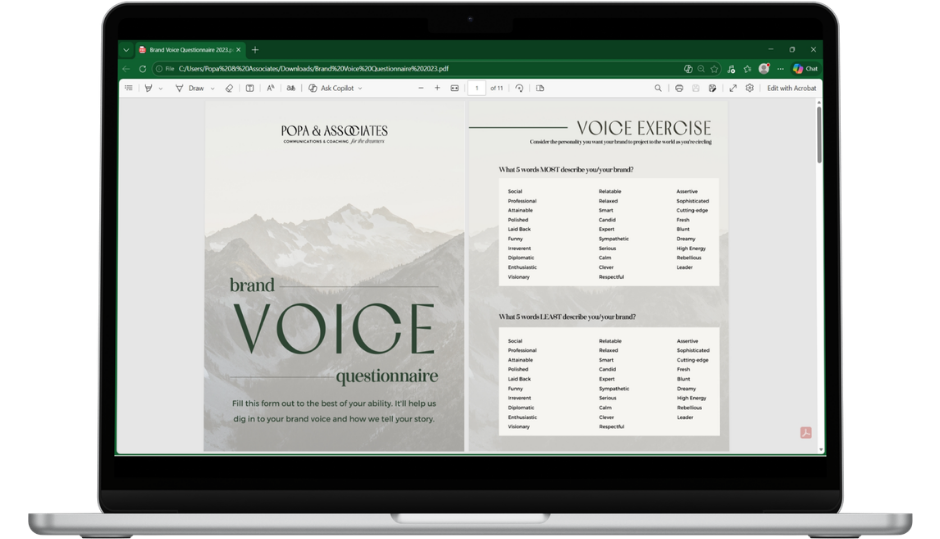
Task: Zoom in with the plus icon
Action: click(438, 88)
